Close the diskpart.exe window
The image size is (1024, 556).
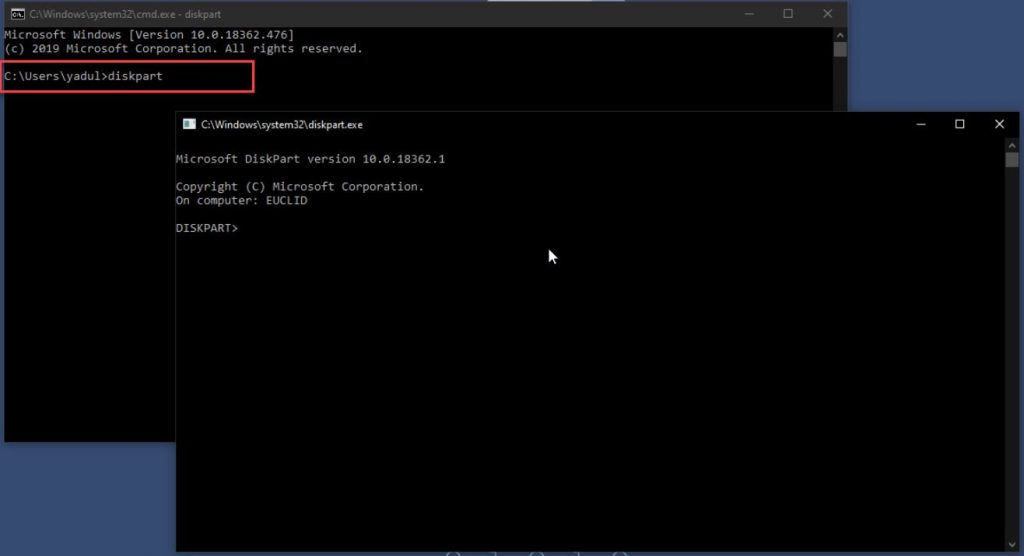point(999,124)
